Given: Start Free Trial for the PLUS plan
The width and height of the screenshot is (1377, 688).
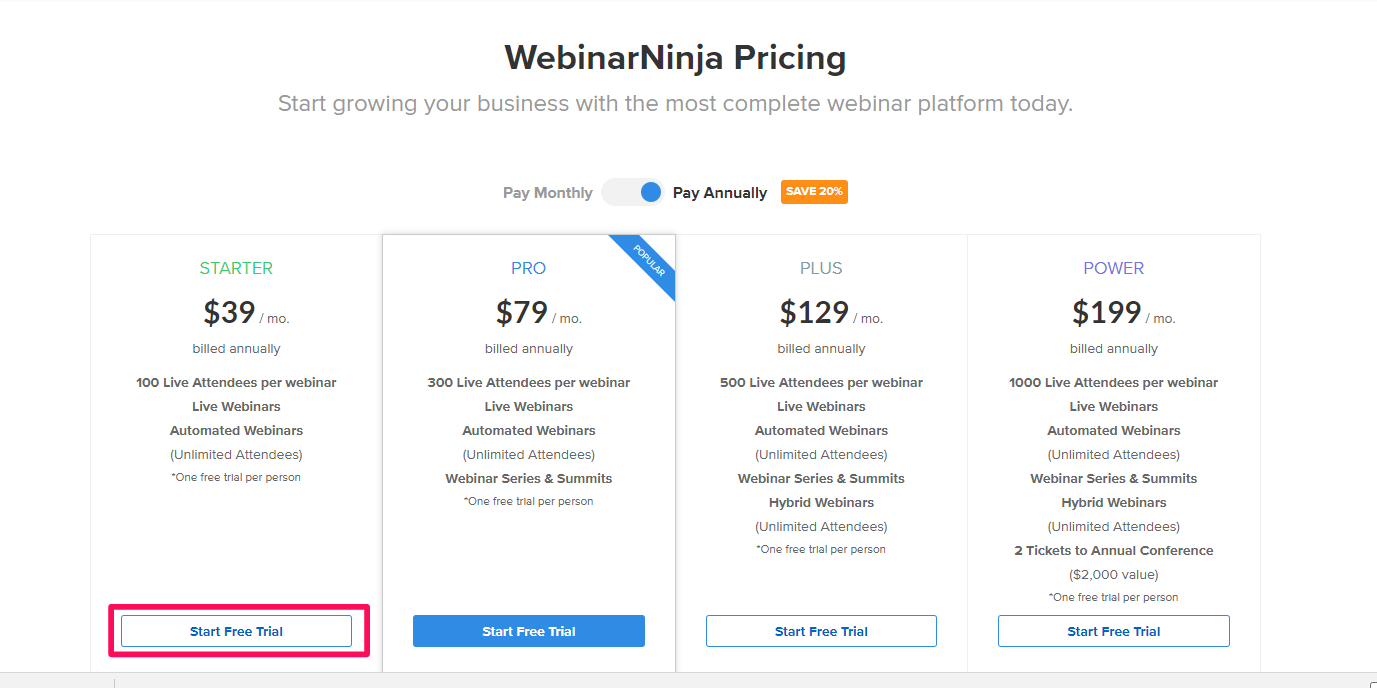Looking at the screenshot, I should [x=821, y=630].
